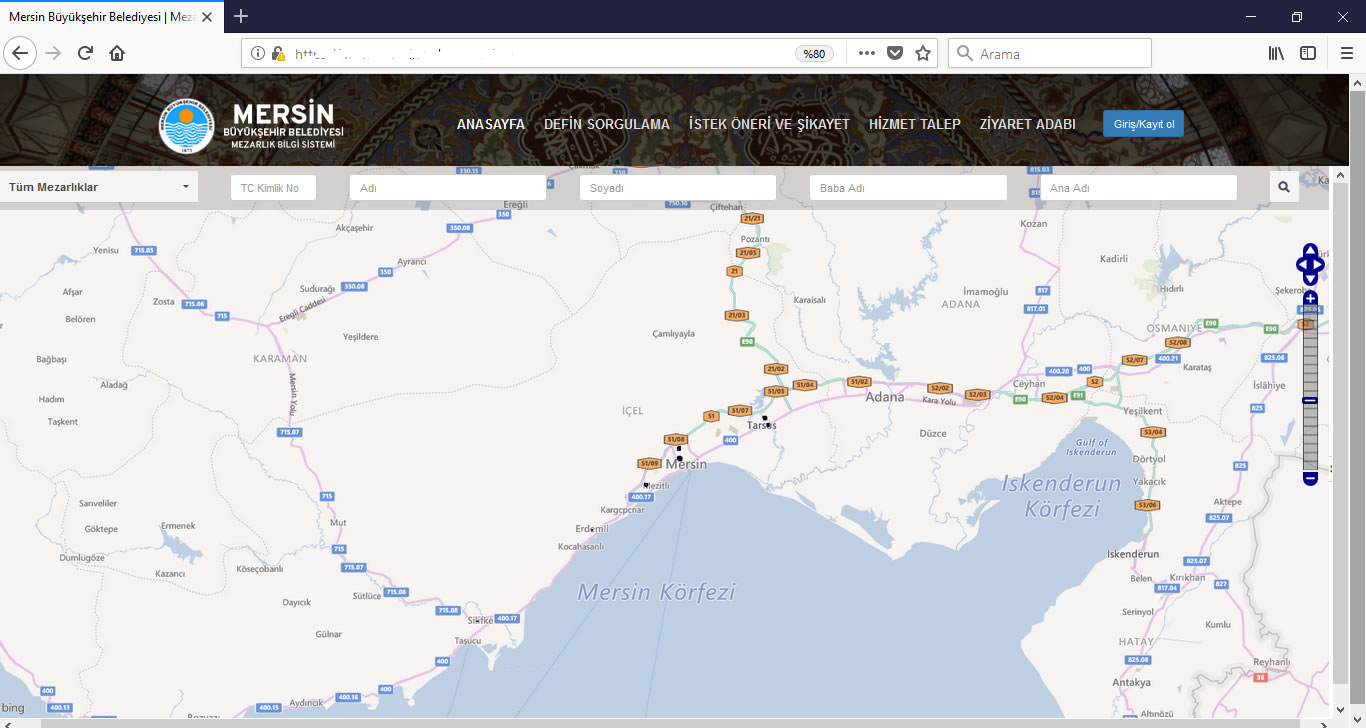
Task: Select the Mersin Büyükşehir Belediyesi browser tab
Action: click(x=111, y=17)
